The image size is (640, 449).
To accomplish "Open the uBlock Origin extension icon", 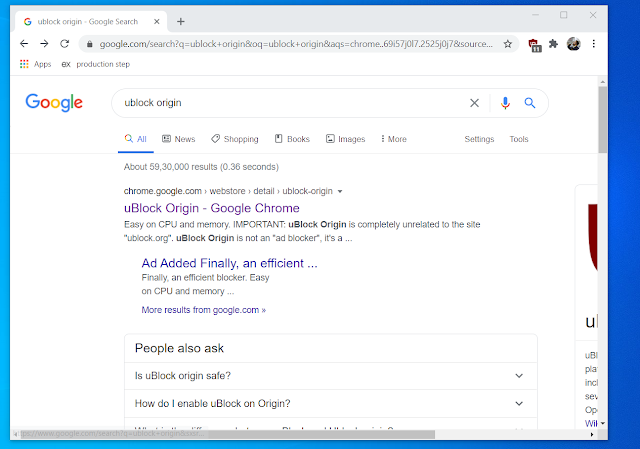I will point(535,45).
